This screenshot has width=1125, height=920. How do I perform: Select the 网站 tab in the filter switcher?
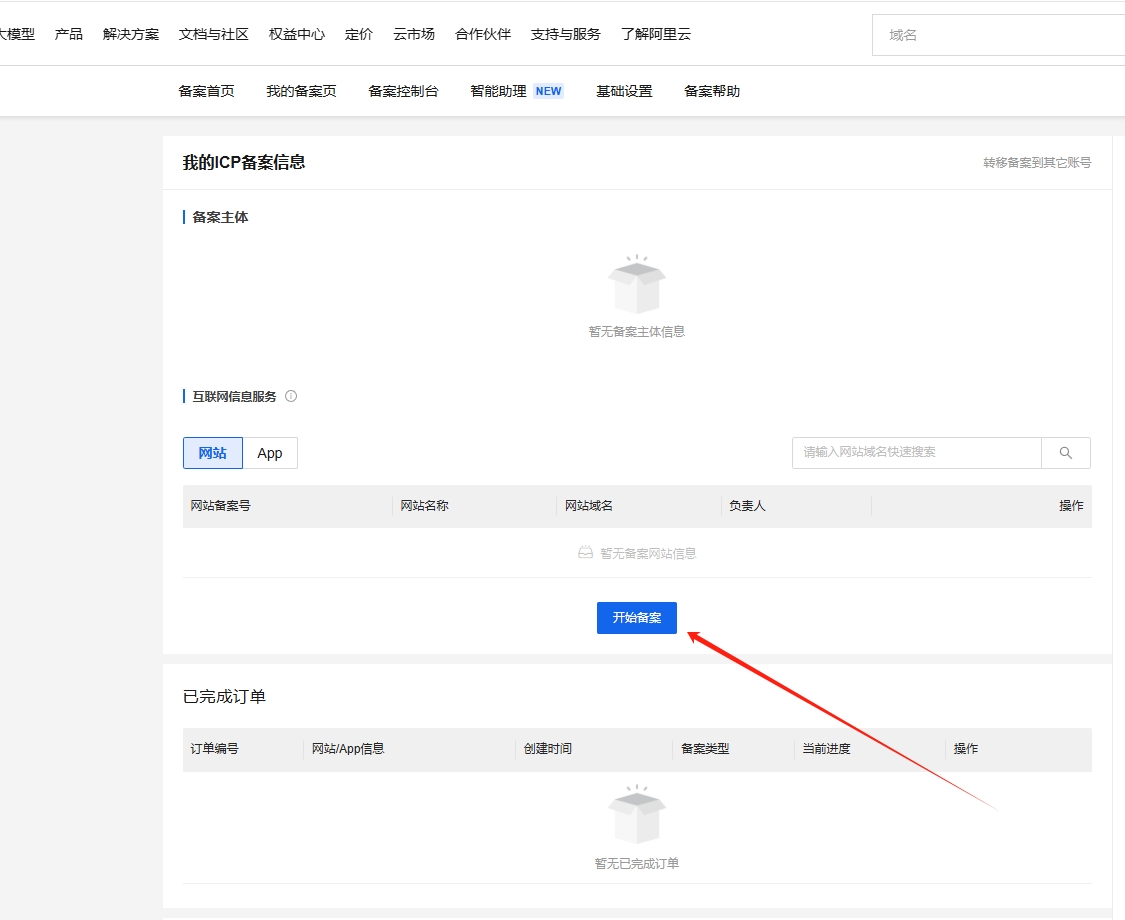point(211,453)
